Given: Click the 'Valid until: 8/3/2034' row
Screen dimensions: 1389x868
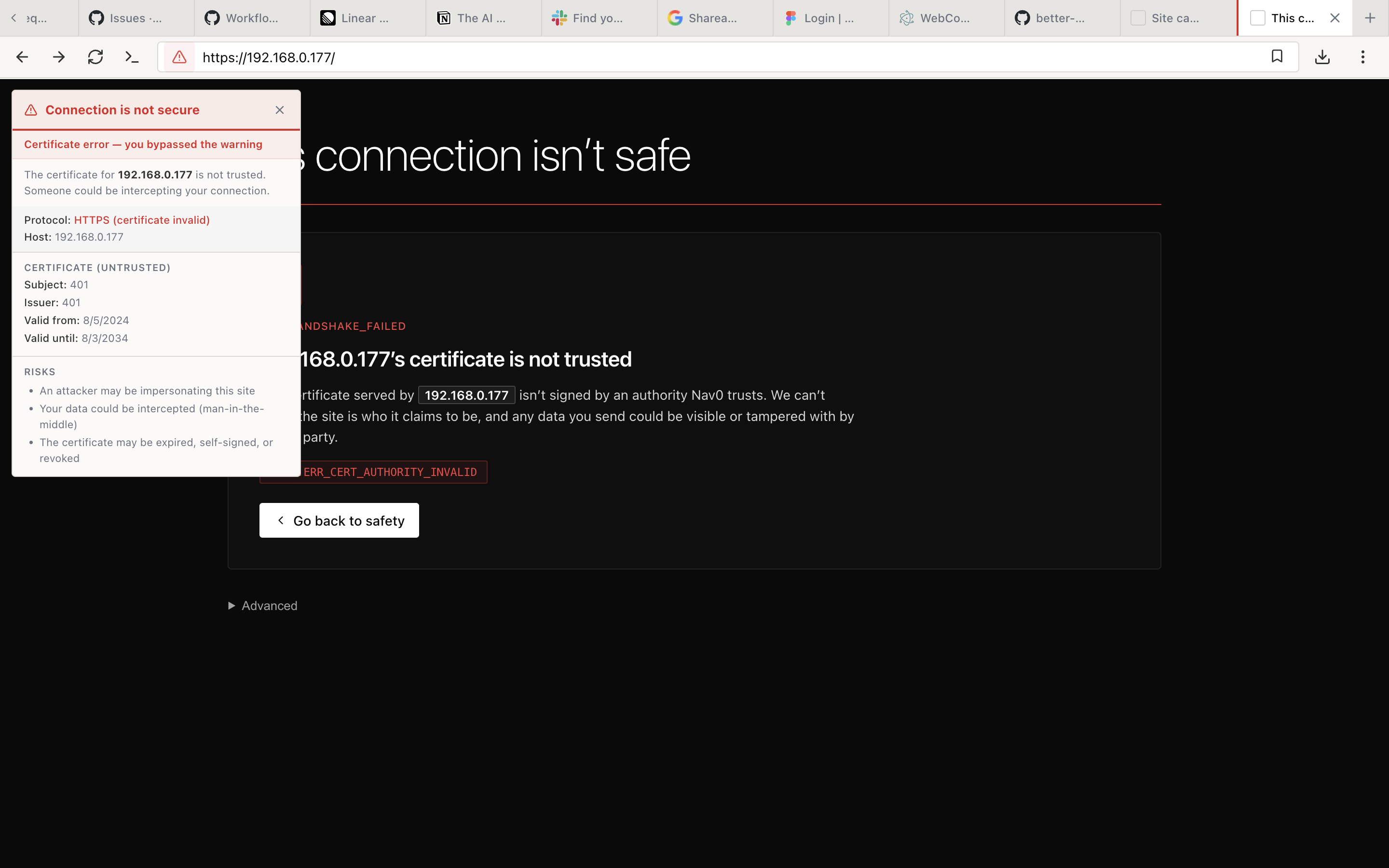Looking at the screenshot, I should coord(76,338).
